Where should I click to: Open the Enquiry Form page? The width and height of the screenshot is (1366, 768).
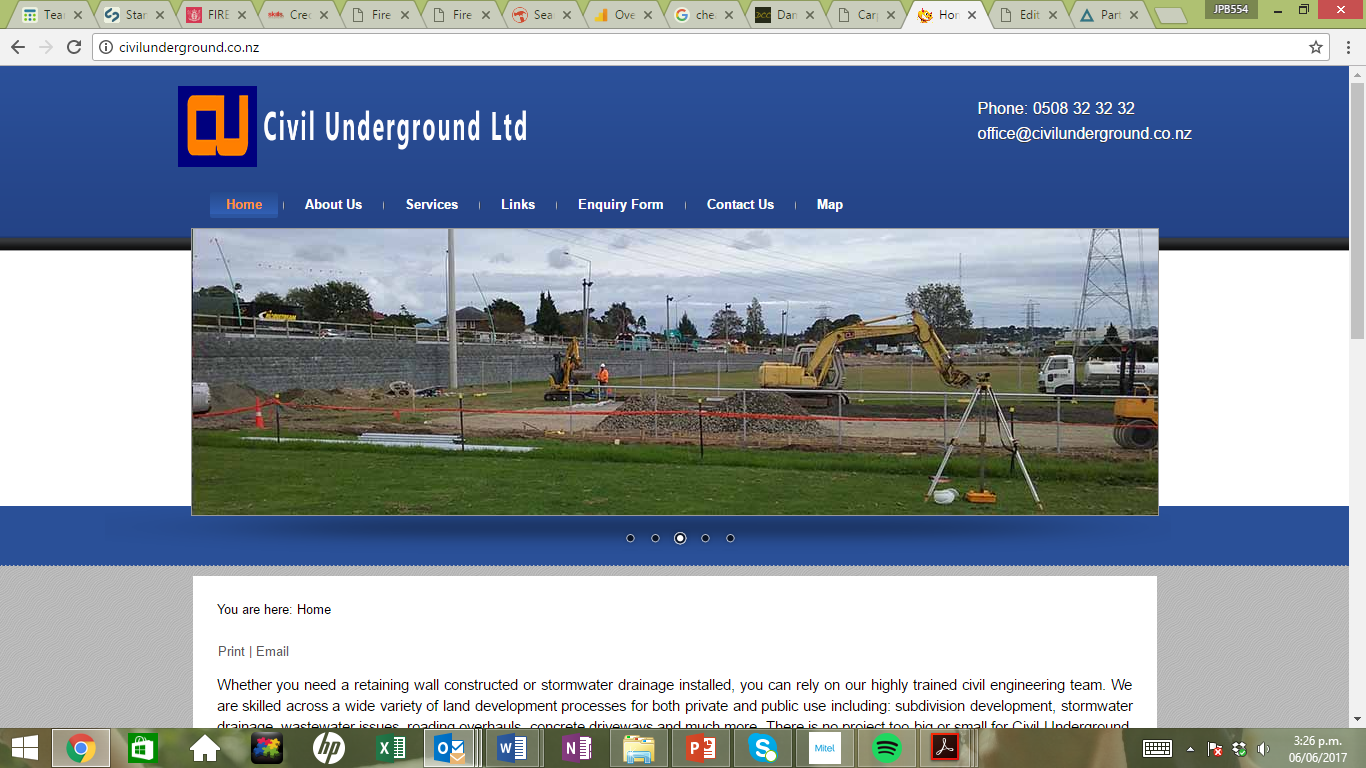(620, 204)
